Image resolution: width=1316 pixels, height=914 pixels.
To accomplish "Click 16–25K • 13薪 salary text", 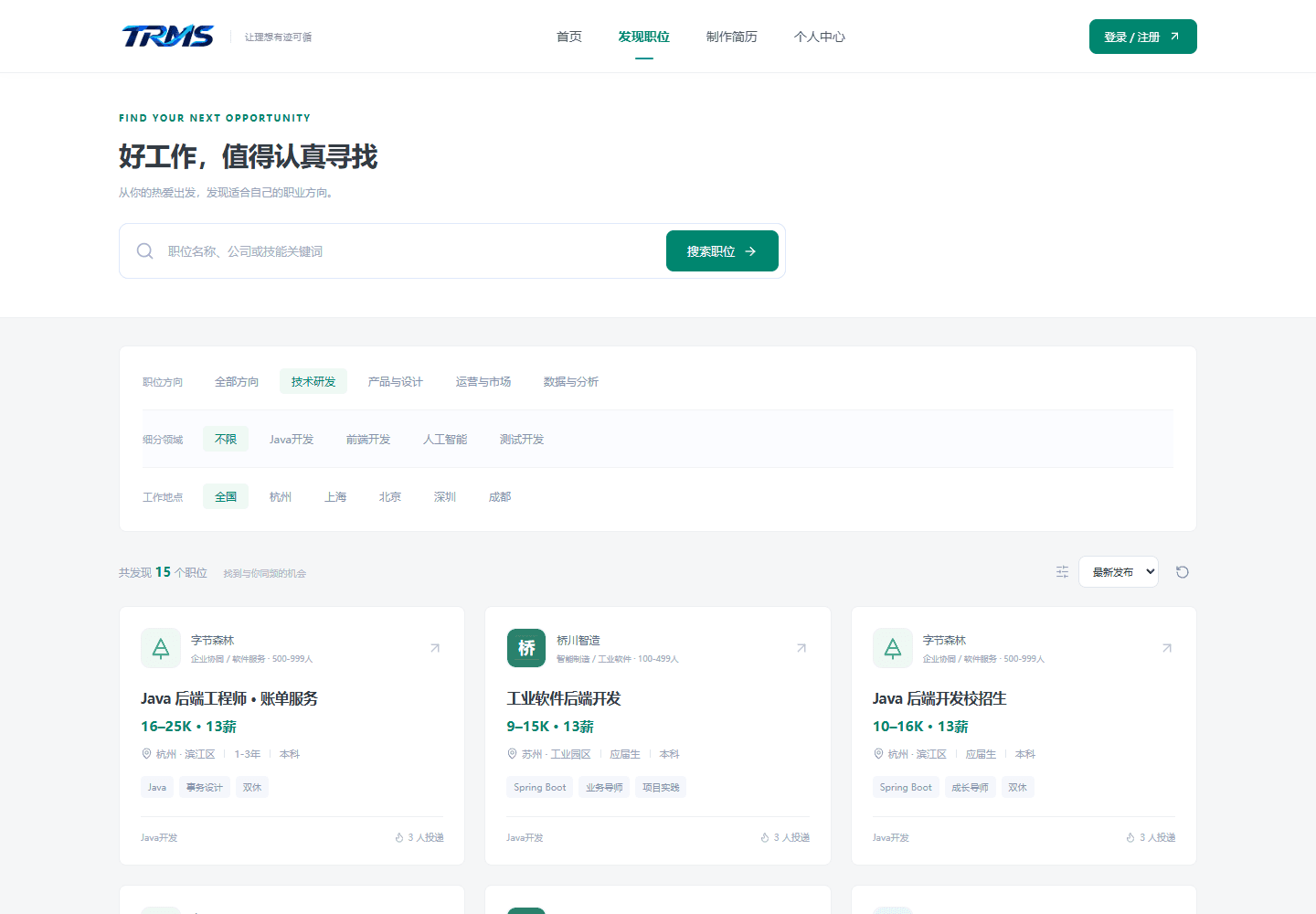I will click(188, 727).
